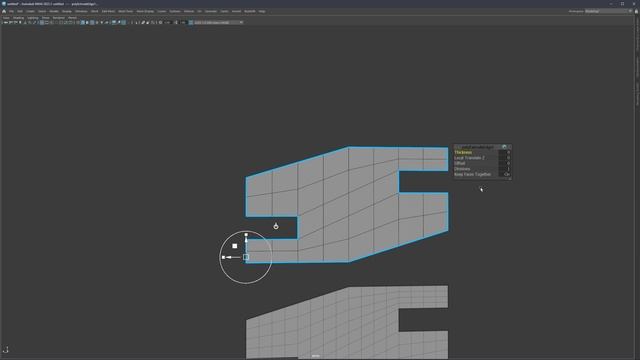Open the Curves menu

[162, 11]
